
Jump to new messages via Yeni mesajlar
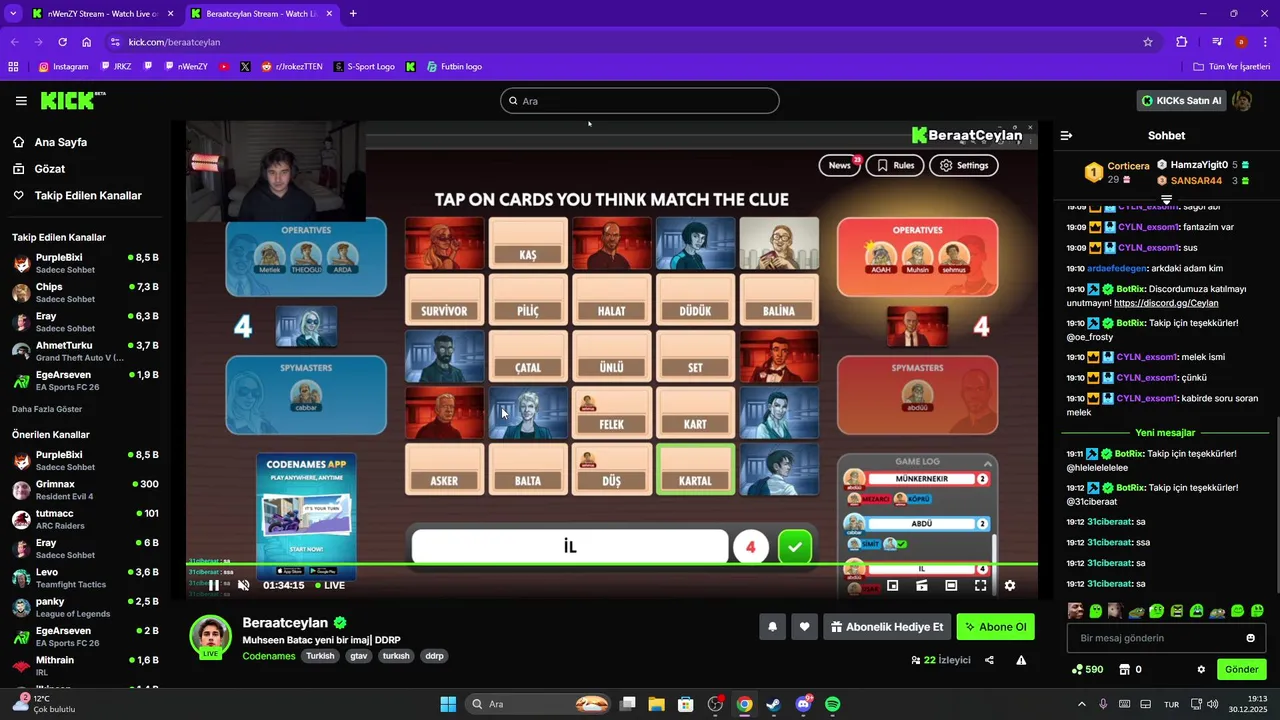pos(1165,433)
